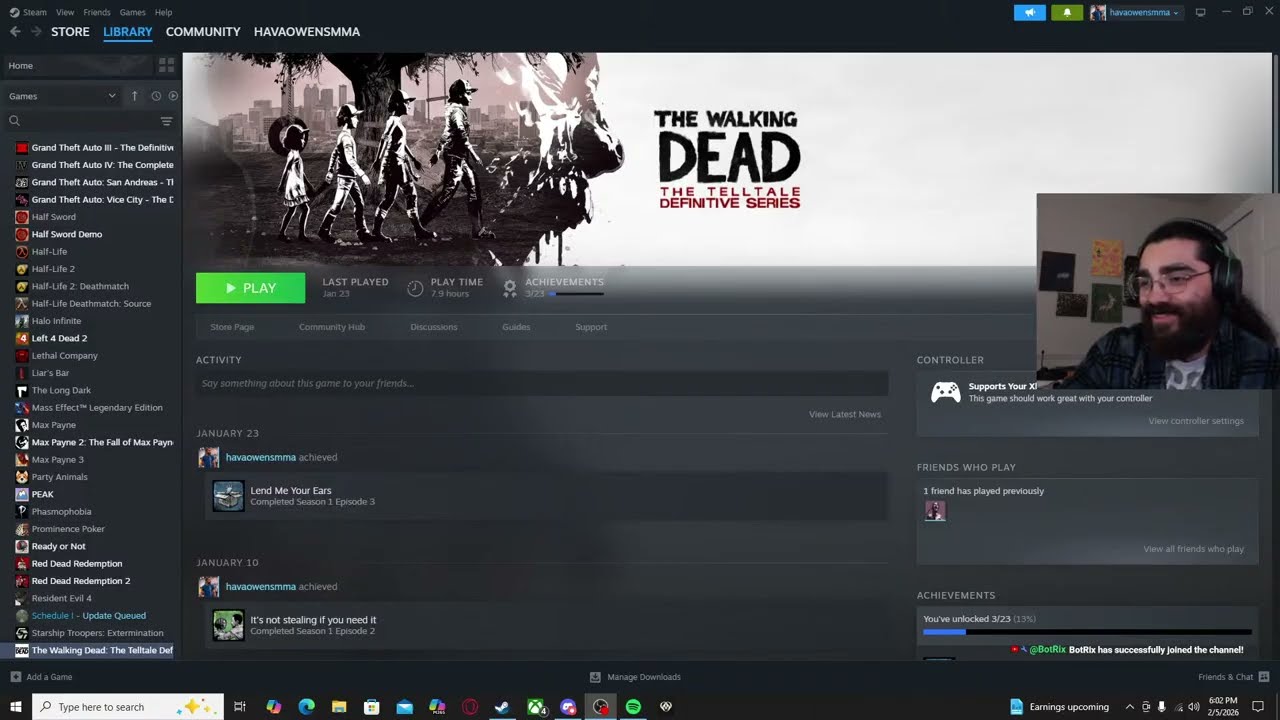Click the Windows Start button

(x=15, y=707)
